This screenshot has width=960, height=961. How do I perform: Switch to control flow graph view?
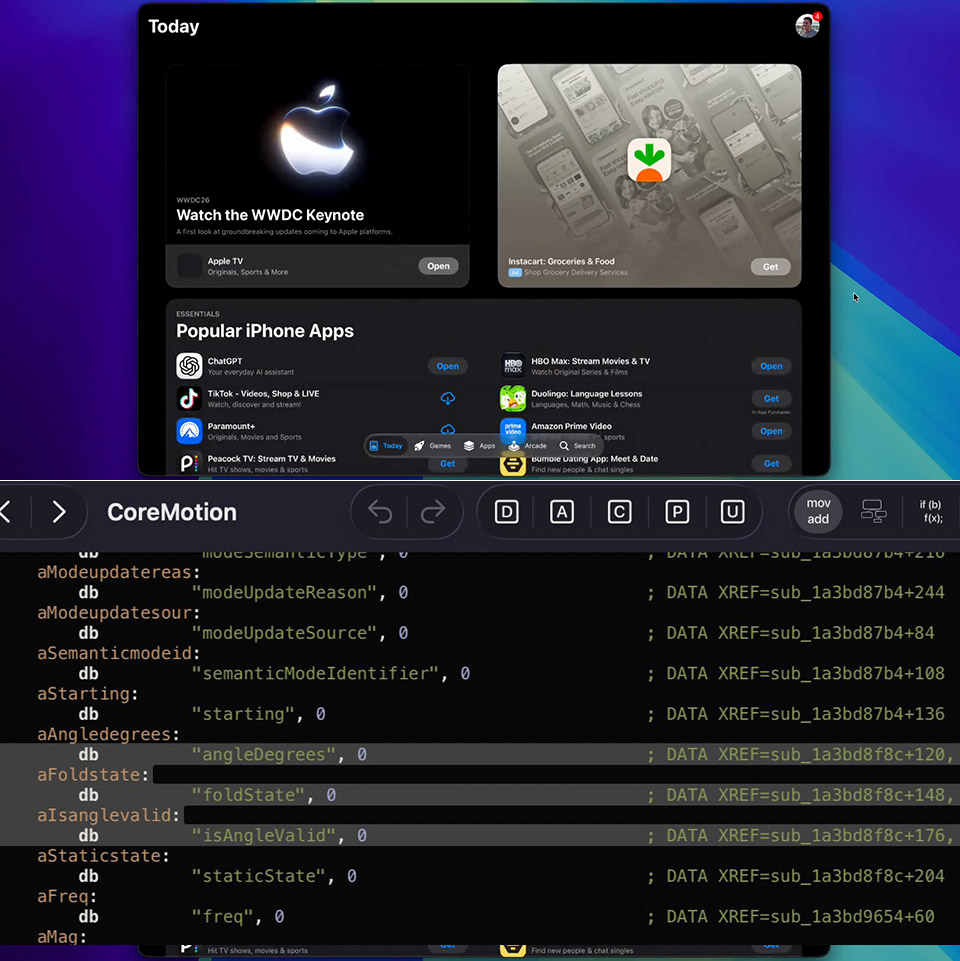(873, 511)
